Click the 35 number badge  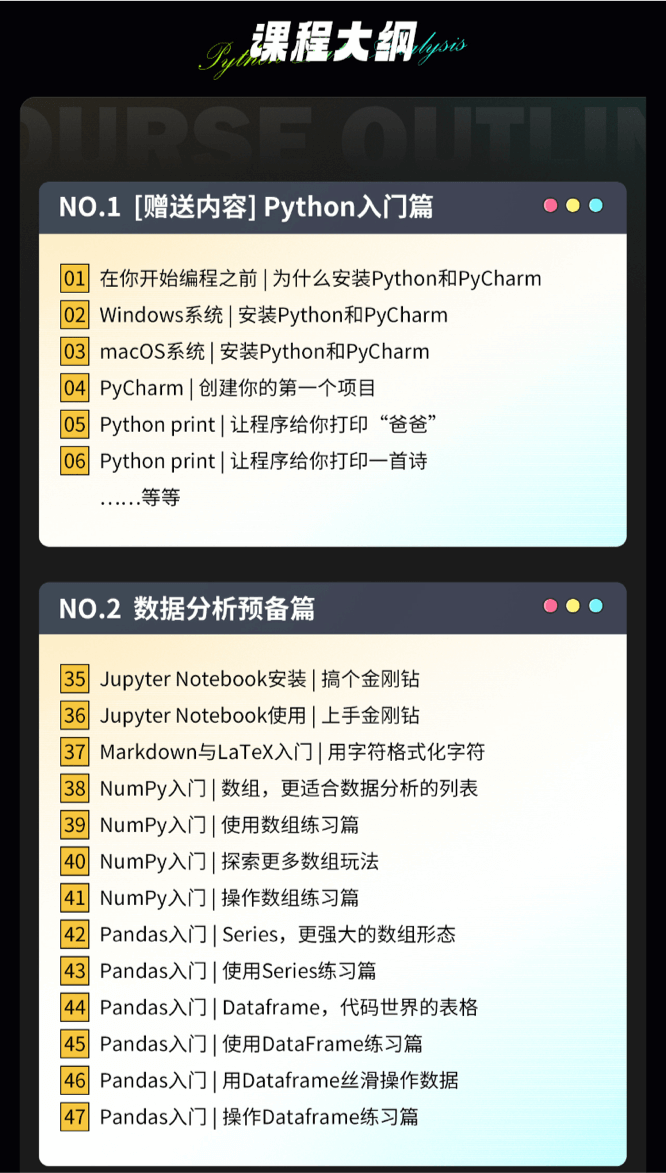pos(74,679)
